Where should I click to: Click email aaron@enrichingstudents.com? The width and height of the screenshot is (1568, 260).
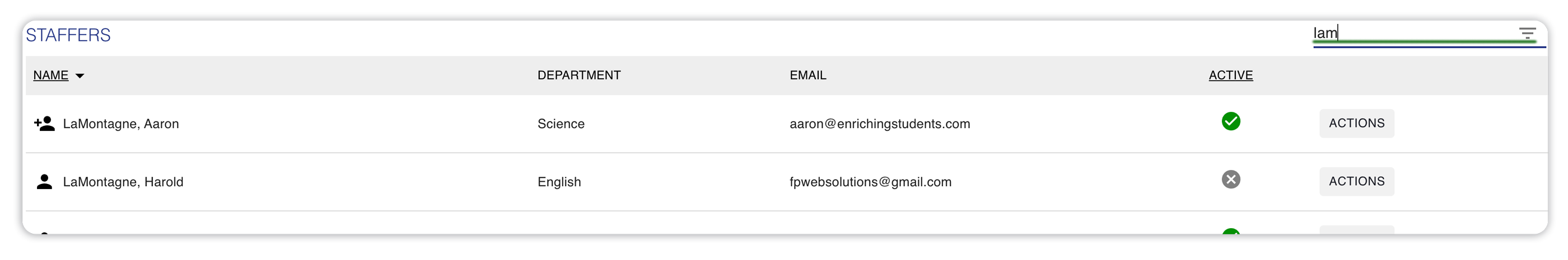(x=880, y=124)
